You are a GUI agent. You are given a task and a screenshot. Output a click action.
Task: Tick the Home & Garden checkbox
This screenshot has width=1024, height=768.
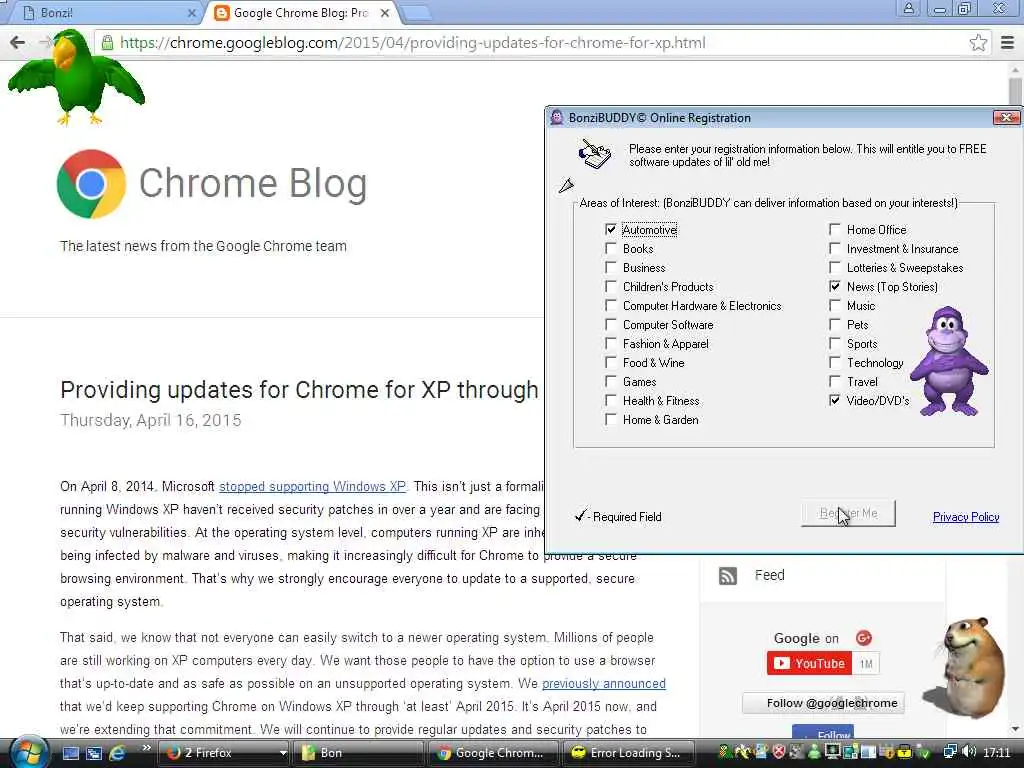(611, 419)
